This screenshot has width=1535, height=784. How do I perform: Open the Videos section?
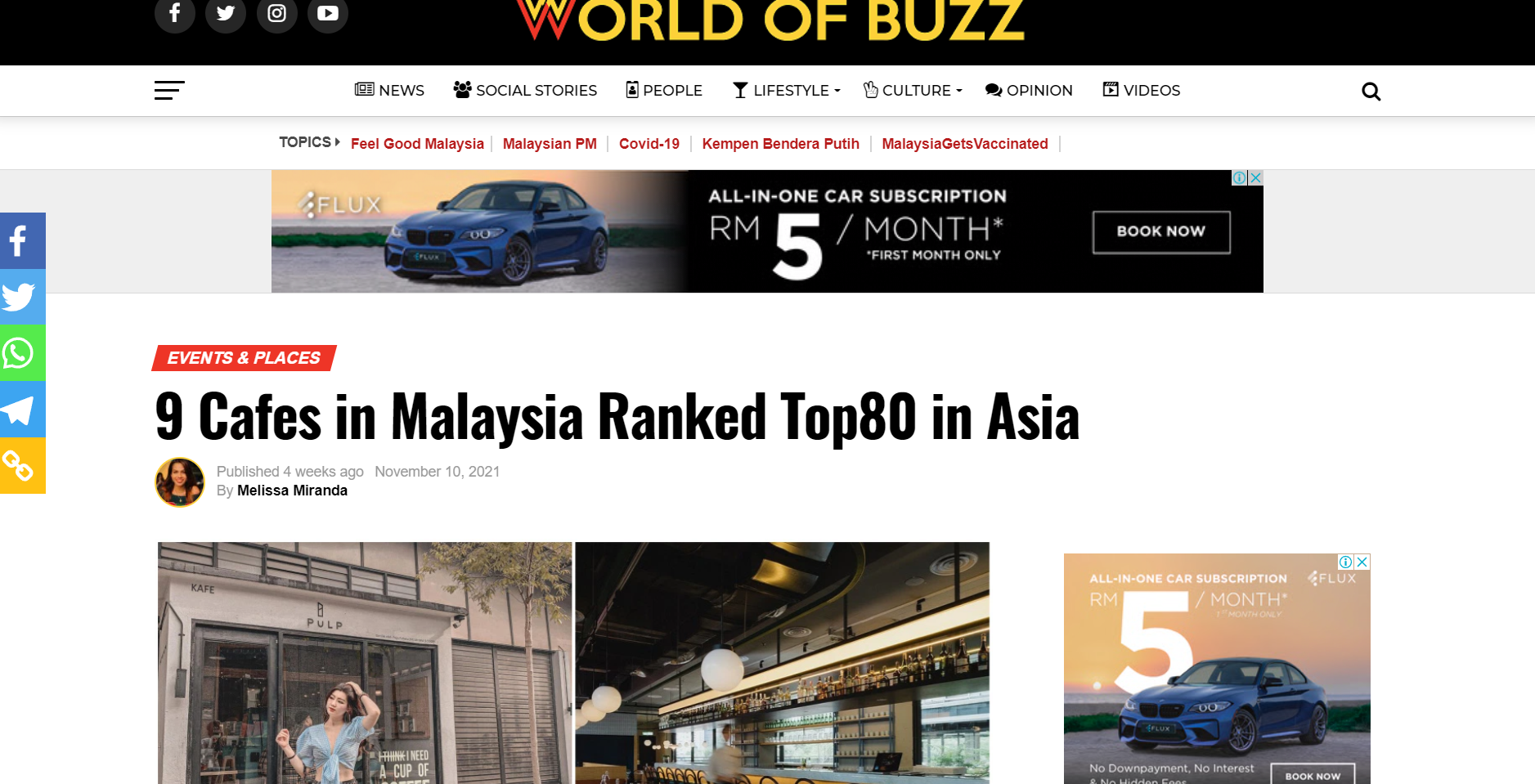[x=1142, y=90]
